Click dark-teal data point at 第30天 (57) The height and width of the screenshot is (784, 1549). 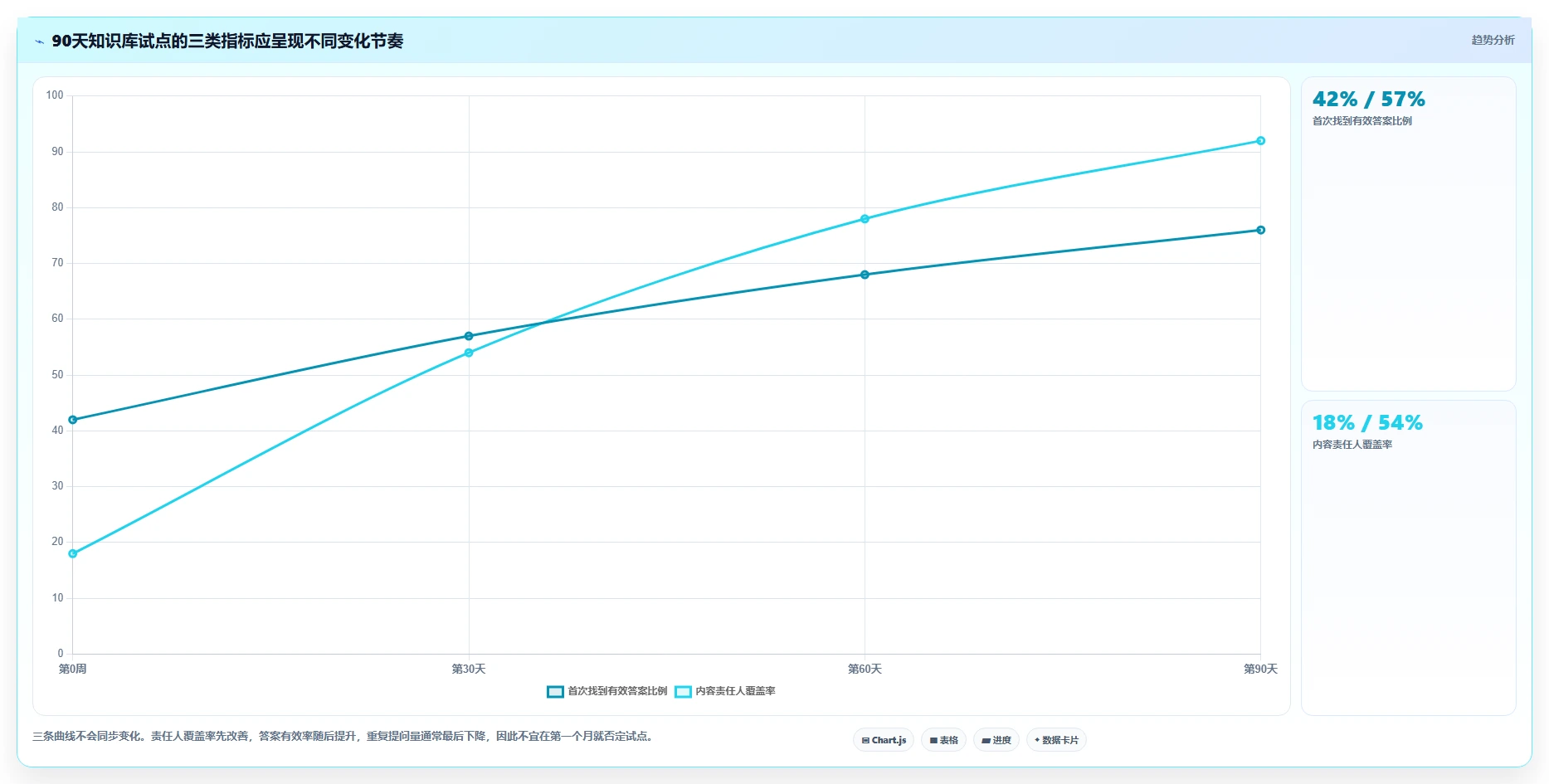click(x=469, y=336)
